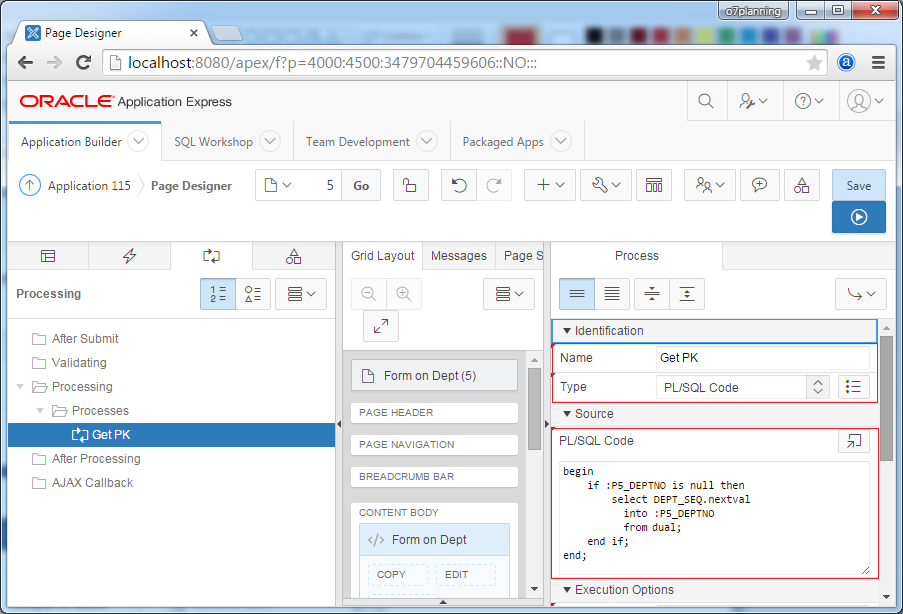Go back in browser history

[25, 62]
